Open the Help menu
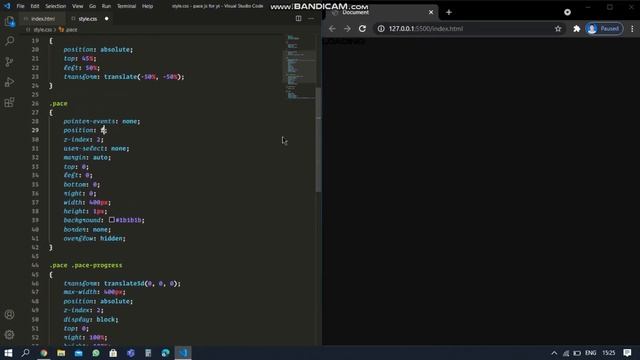This screenshot has height=360, width=640. pyautogui.click(x=147, y=6)
